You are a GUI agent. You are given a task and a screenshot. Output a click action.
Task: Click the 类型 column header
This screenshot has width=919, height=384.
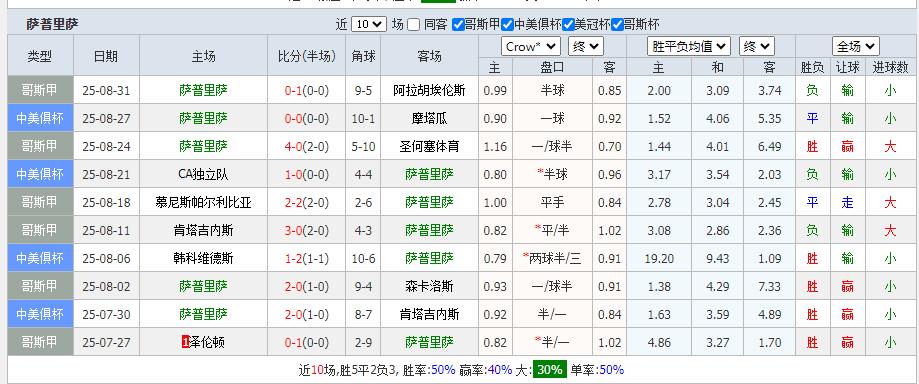tap(40, 56)
